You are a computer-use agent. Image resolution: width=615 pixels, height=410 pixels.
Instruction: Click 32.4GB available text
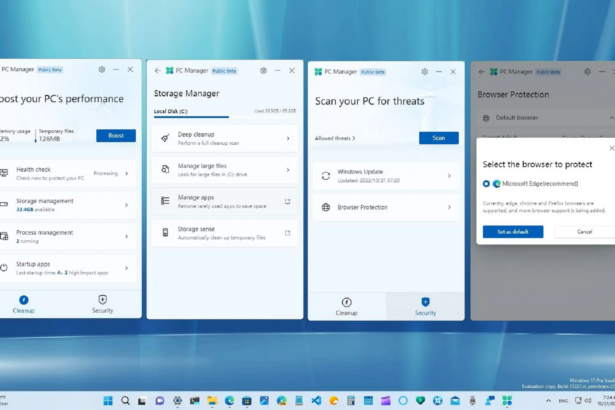[x=35, y=210]
